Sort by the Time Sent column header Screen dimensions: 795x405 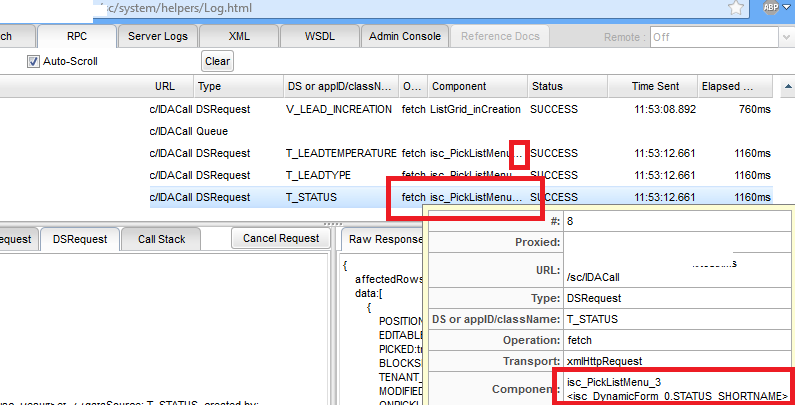click(x=662, y=86)
